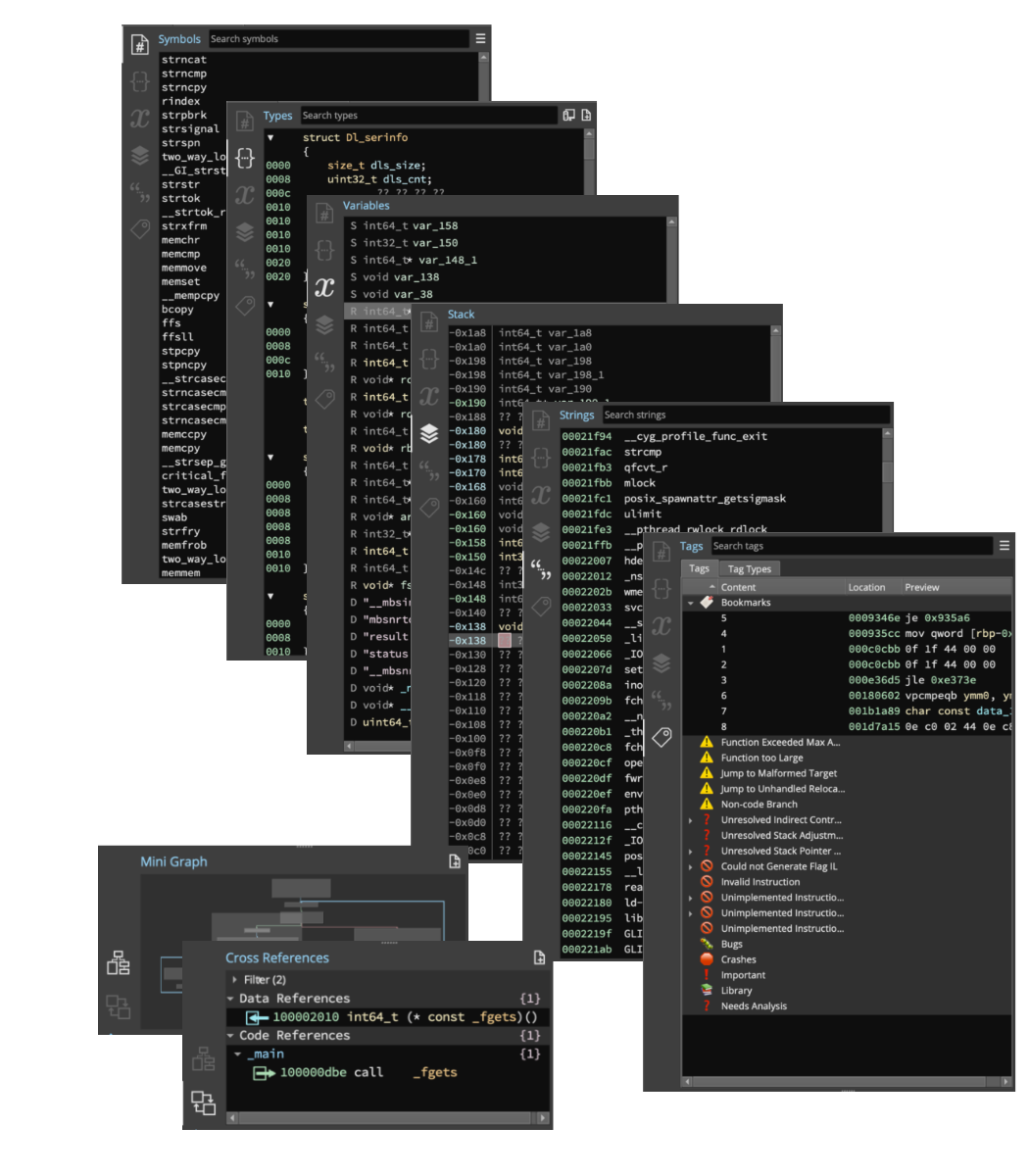Click active Variables x icon in Variables panel

324,288
